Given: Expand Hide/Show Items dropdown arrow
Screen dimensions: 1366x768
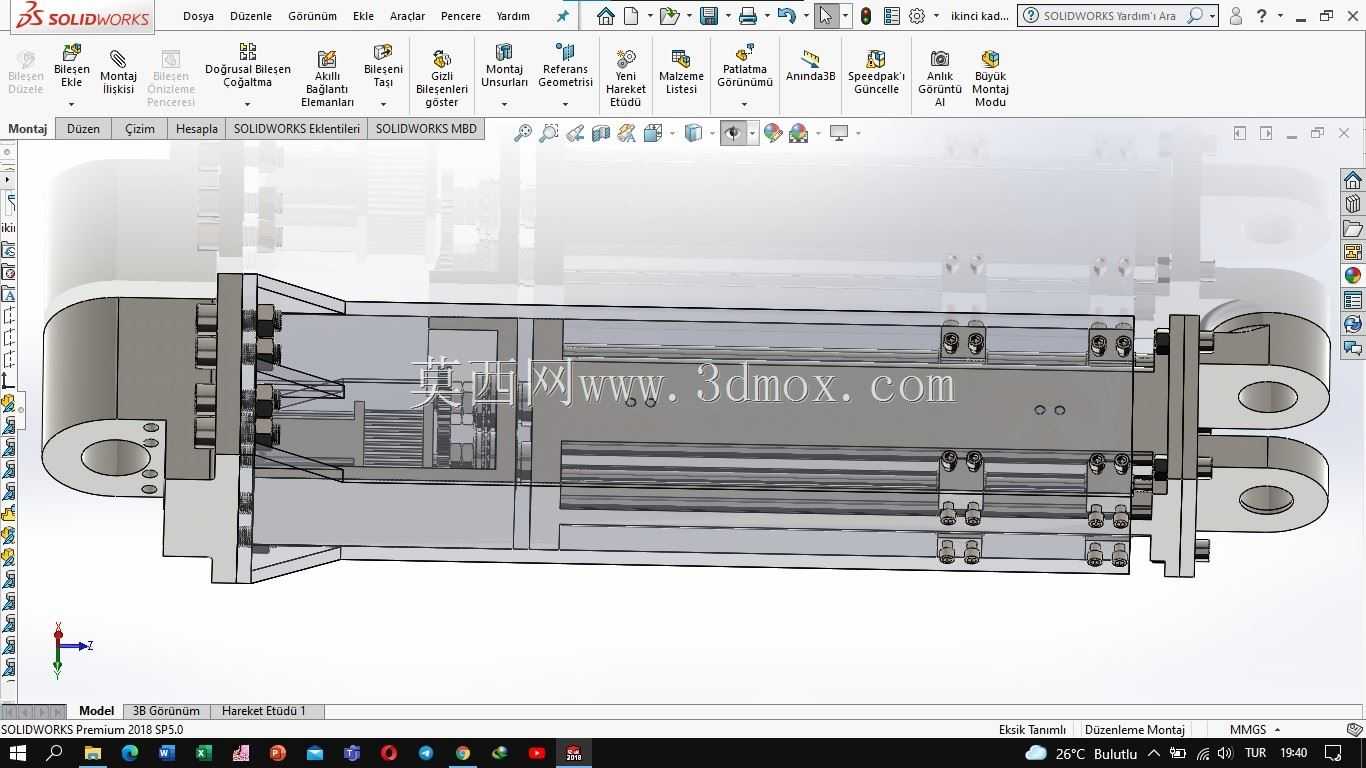Looking at the screenshot, I should point(752,133).
